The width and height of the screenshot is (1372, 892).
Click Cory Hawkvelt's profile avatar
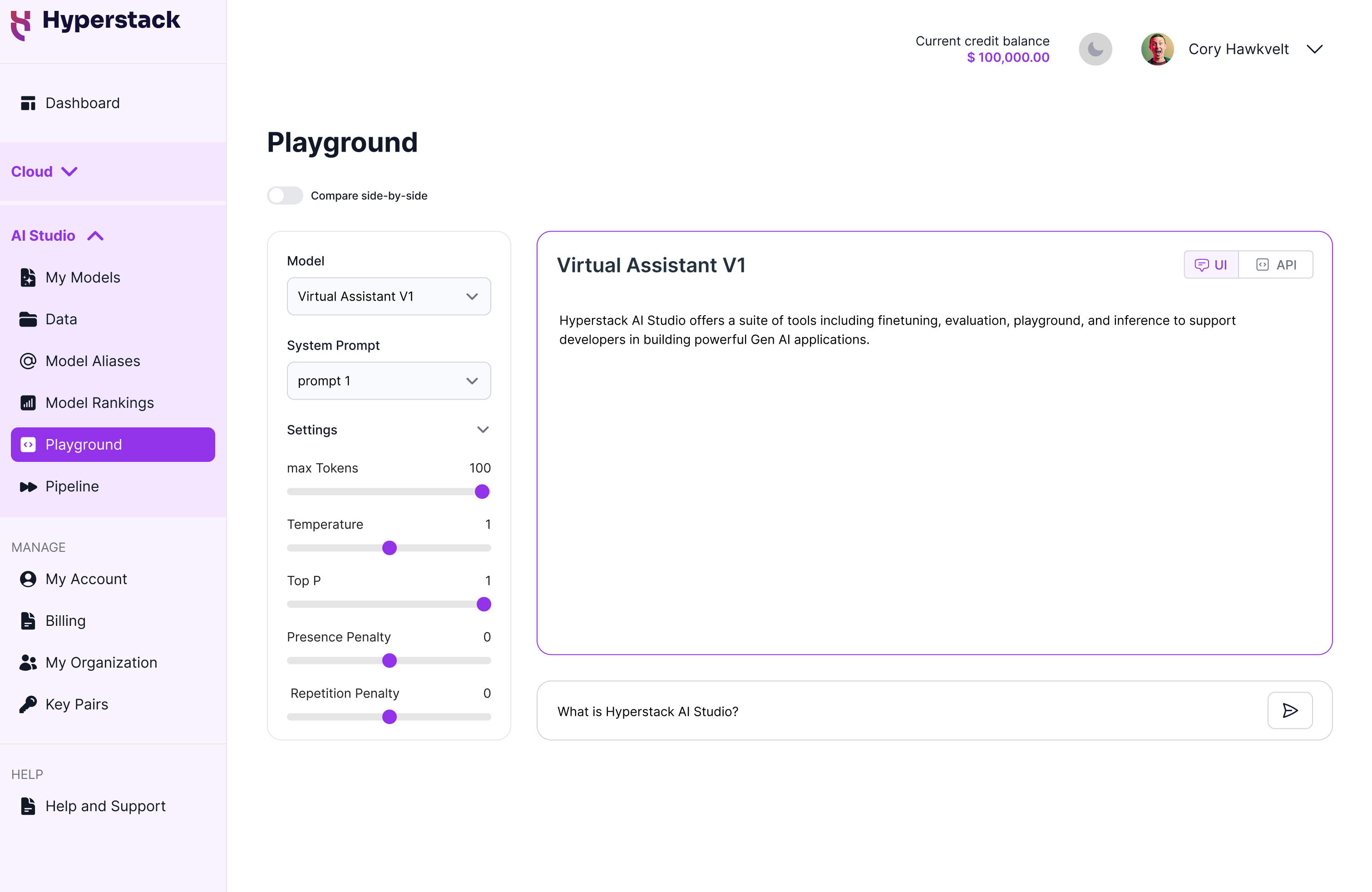(x=1157, y=49)
